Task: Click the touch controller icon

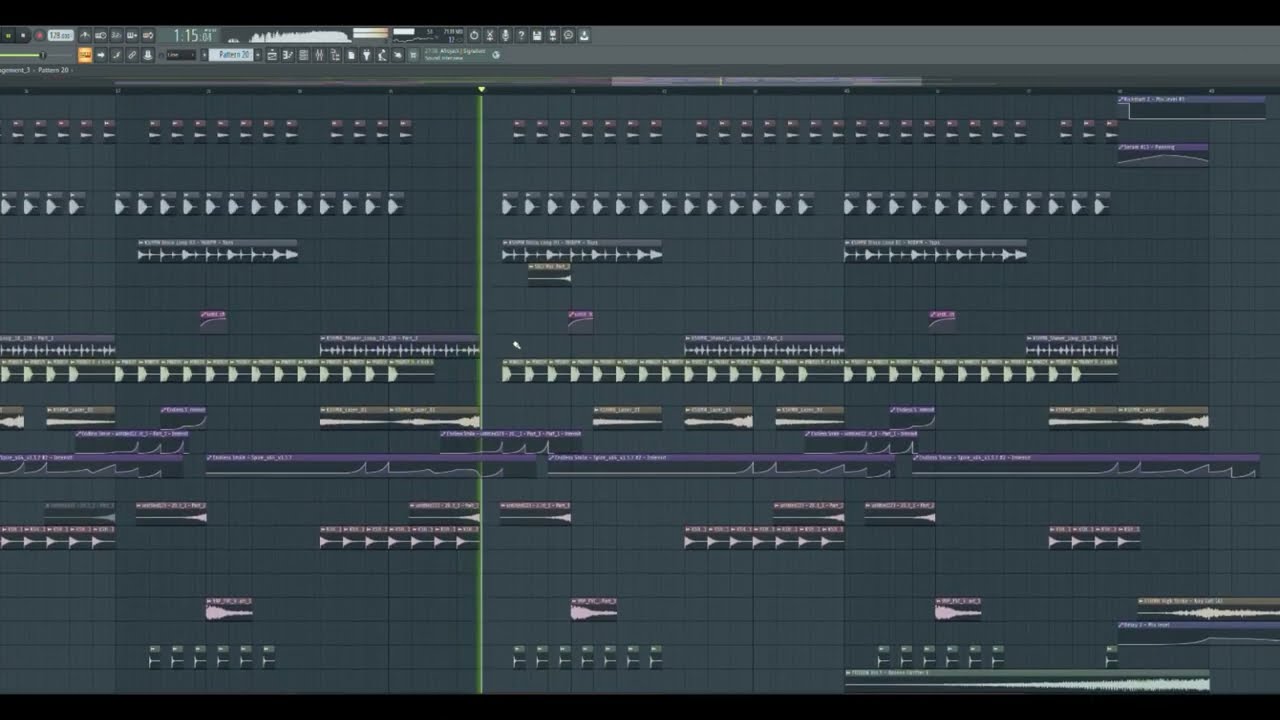Action: coord(397,55)
